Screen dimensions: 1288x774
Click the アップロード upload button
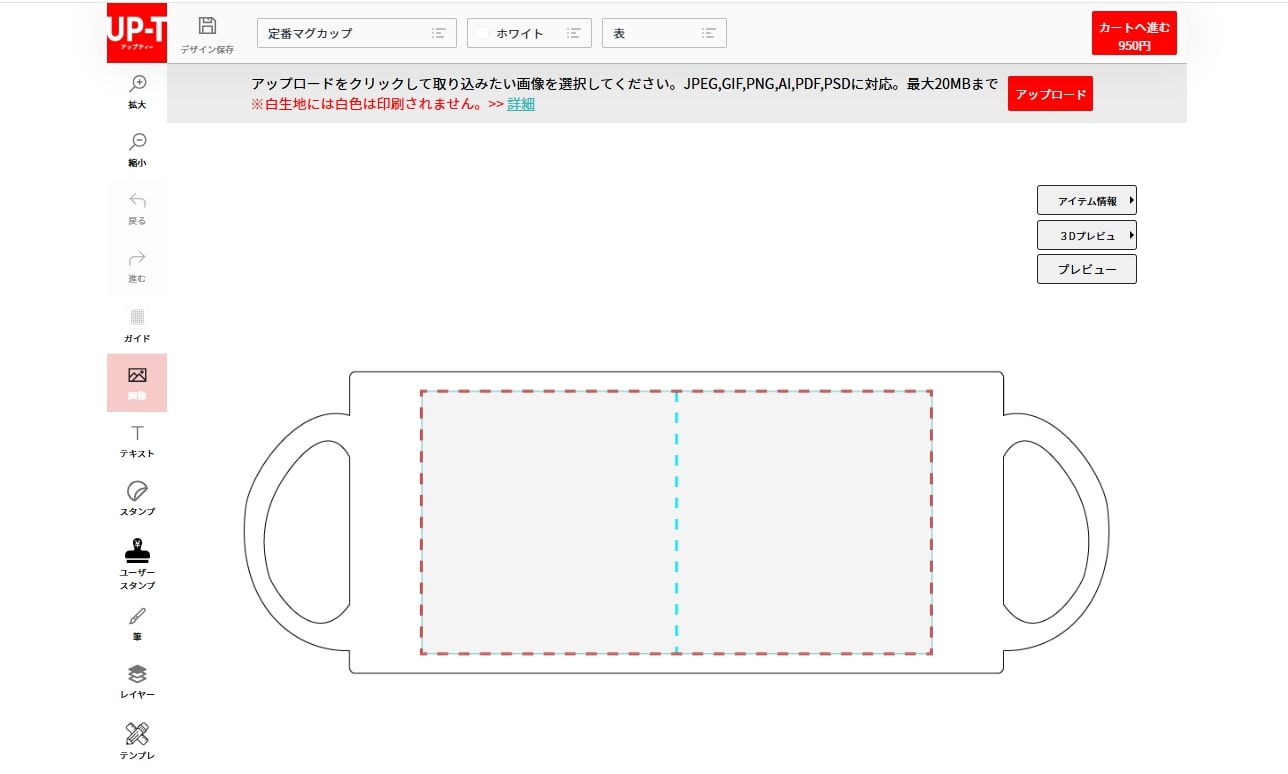pos(1050,93)
